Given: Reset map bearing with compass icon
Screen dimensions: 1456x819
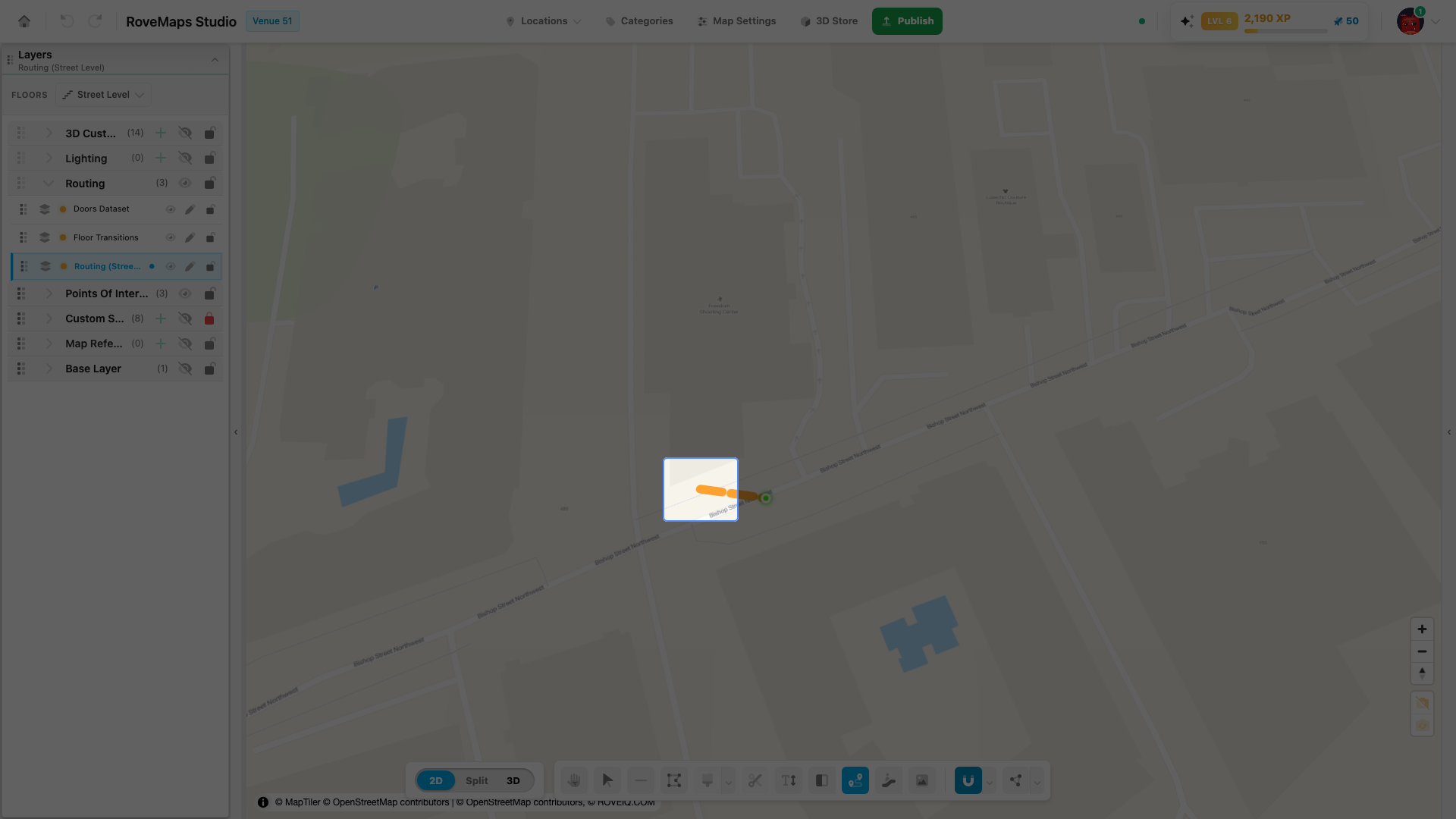Looking at the screenshot, I should [1422, 673].
